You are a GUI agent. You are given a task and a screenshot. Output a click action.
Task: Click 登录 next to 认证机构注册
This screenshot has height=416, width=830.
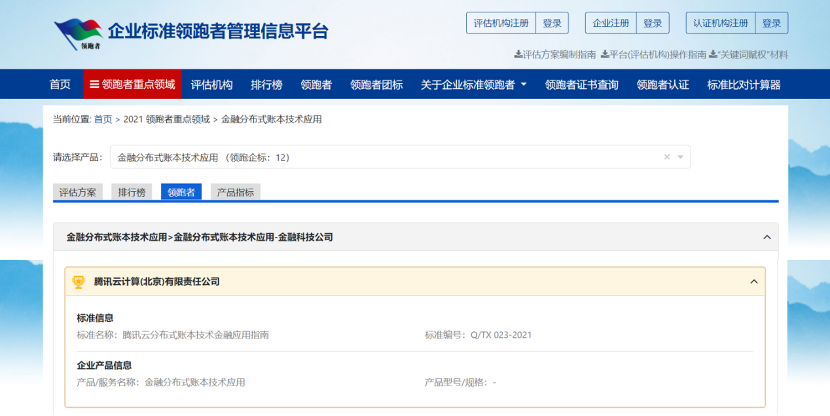[x=772, y=23]
